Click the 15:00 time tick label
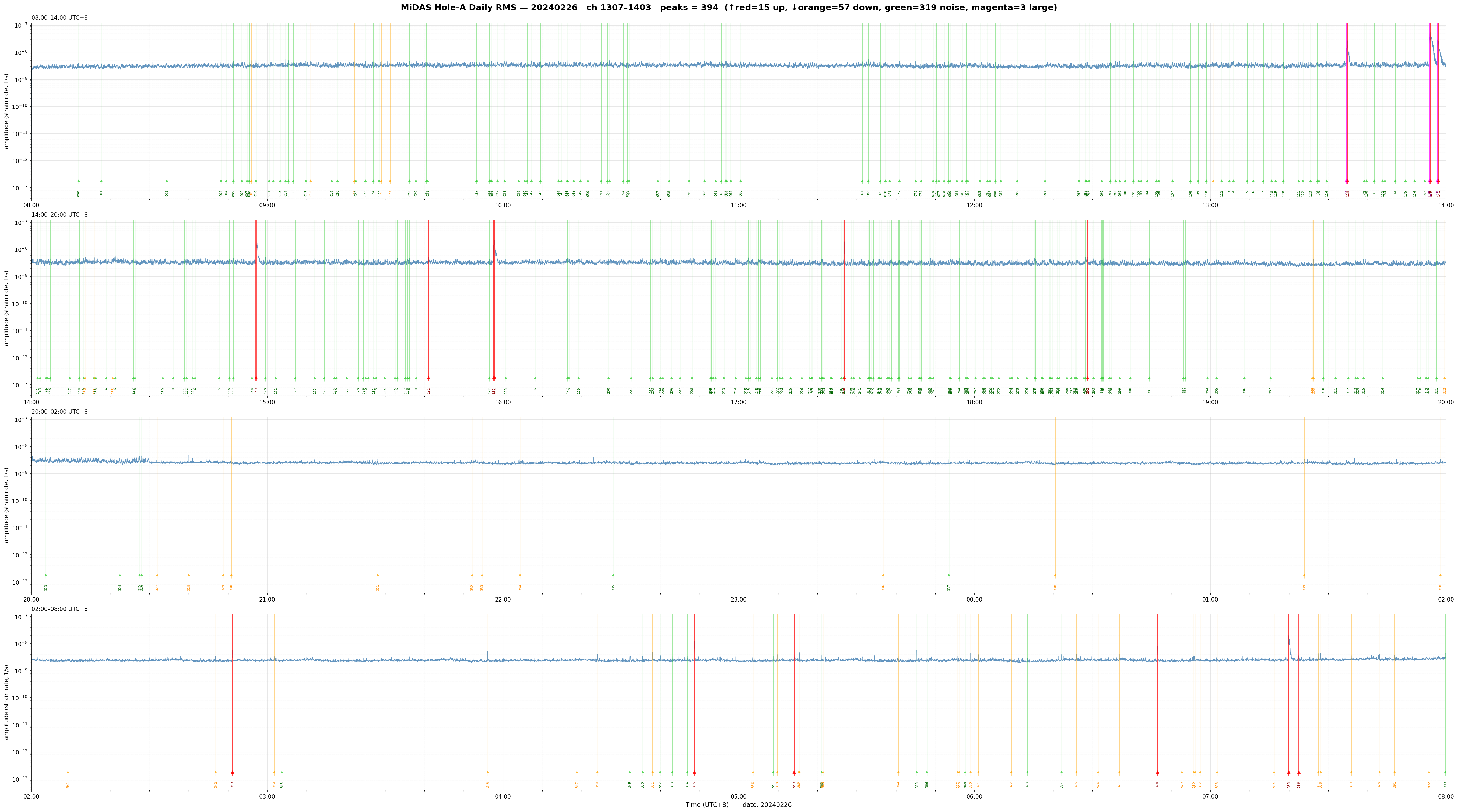The height and width of the screenshot is (812, 1458). [267, 402]
